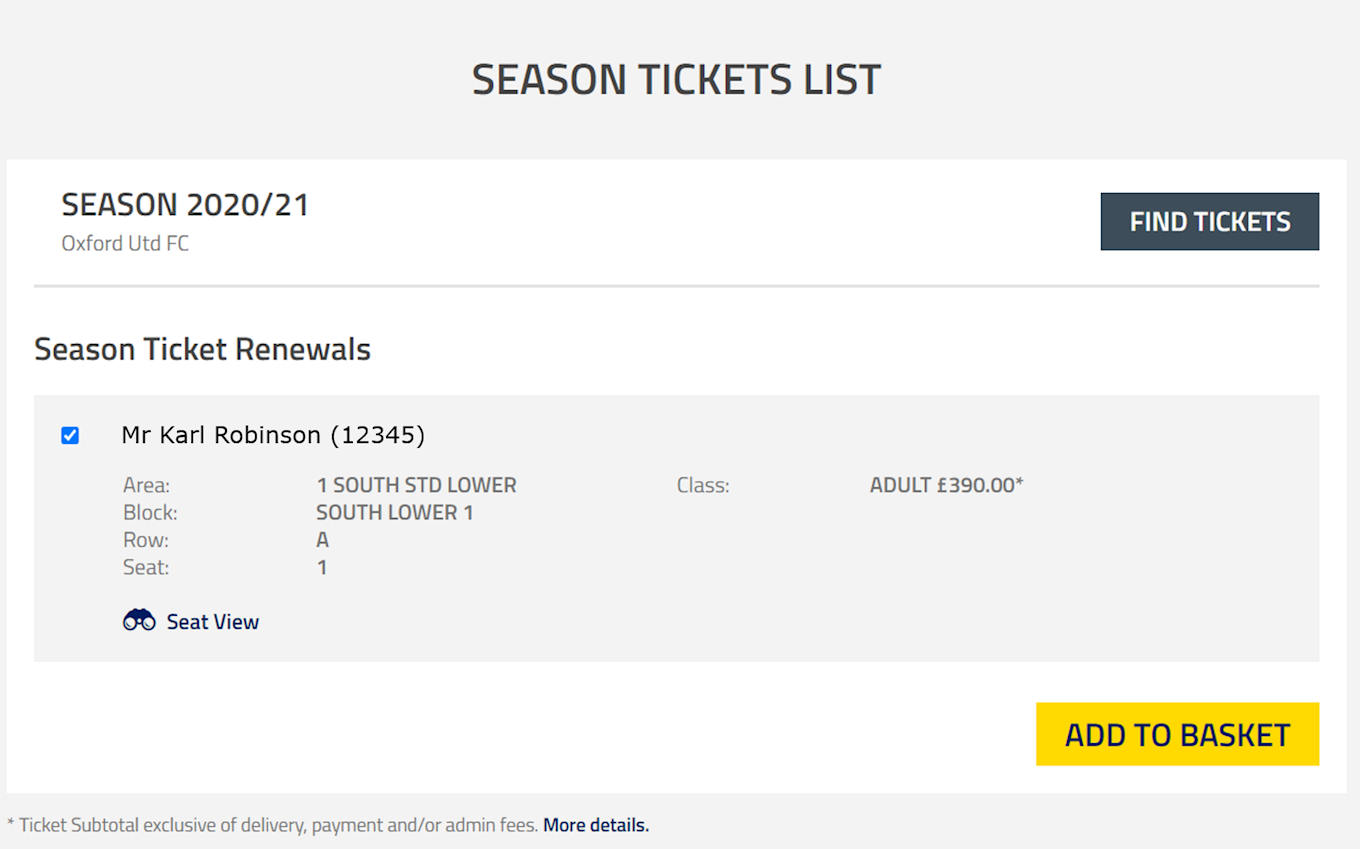Viewport: 1360px width, 849px height.
Task: Click the SEASON 2020/21 heading
Action: (185, 205)
